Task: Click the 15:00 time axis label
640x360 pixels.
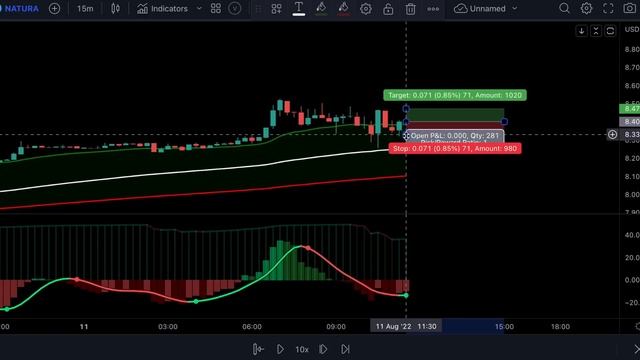Action: click(x=504, y=327)
